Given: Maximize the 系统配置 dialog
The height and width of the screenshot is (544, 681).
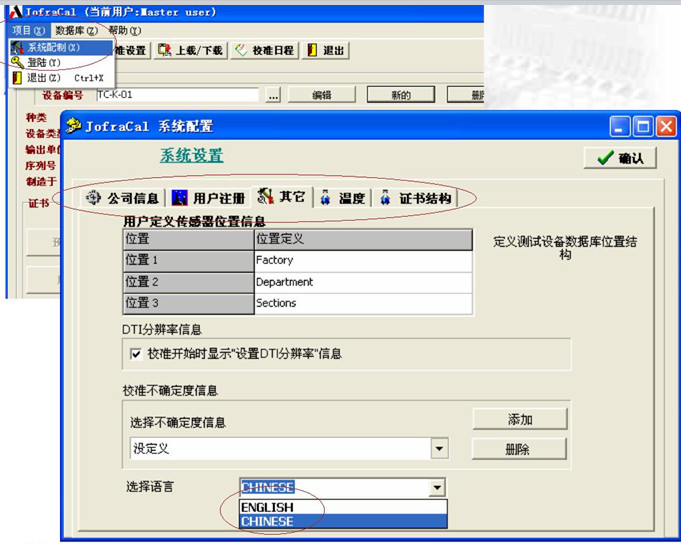Looking at the screenshot, I should tap(643, 127).
